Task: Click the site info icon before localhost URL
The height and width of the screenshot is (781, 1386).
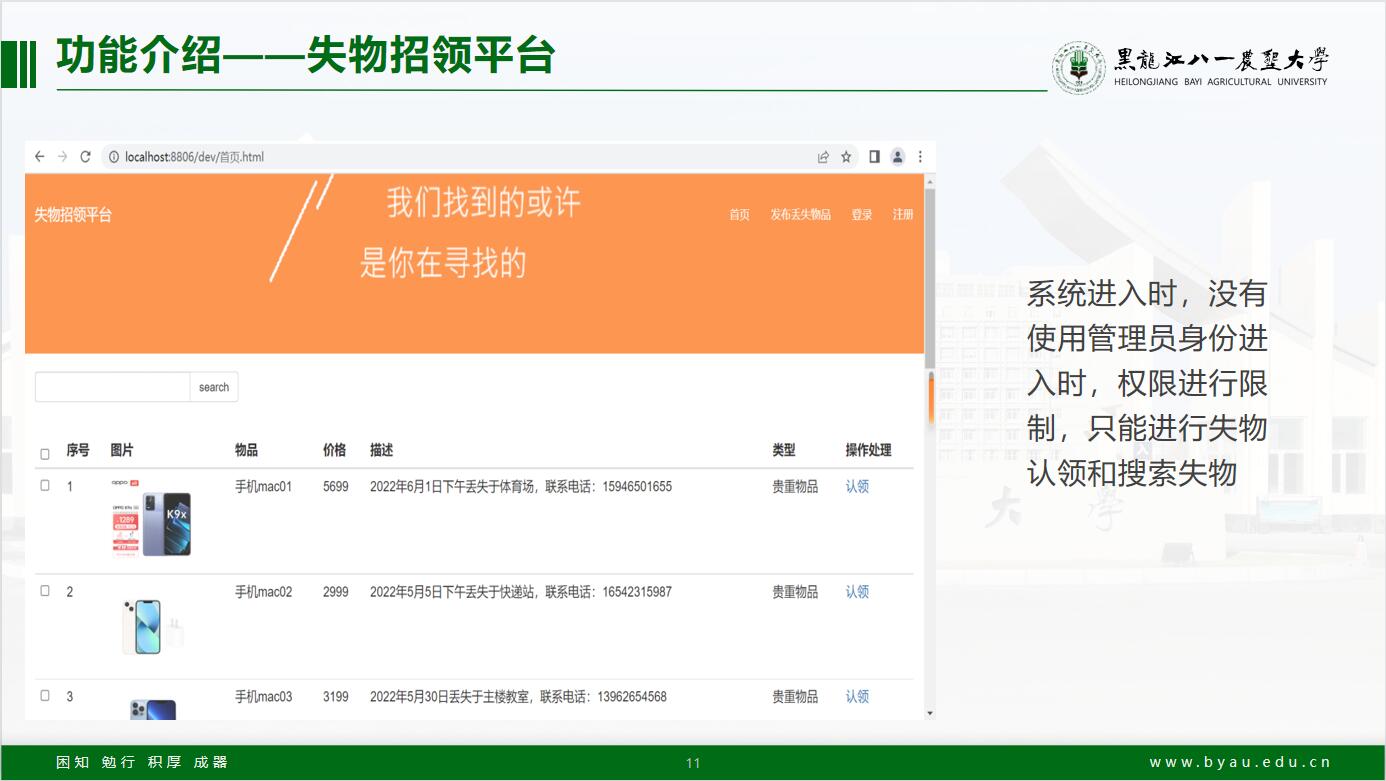Action: 114,157
